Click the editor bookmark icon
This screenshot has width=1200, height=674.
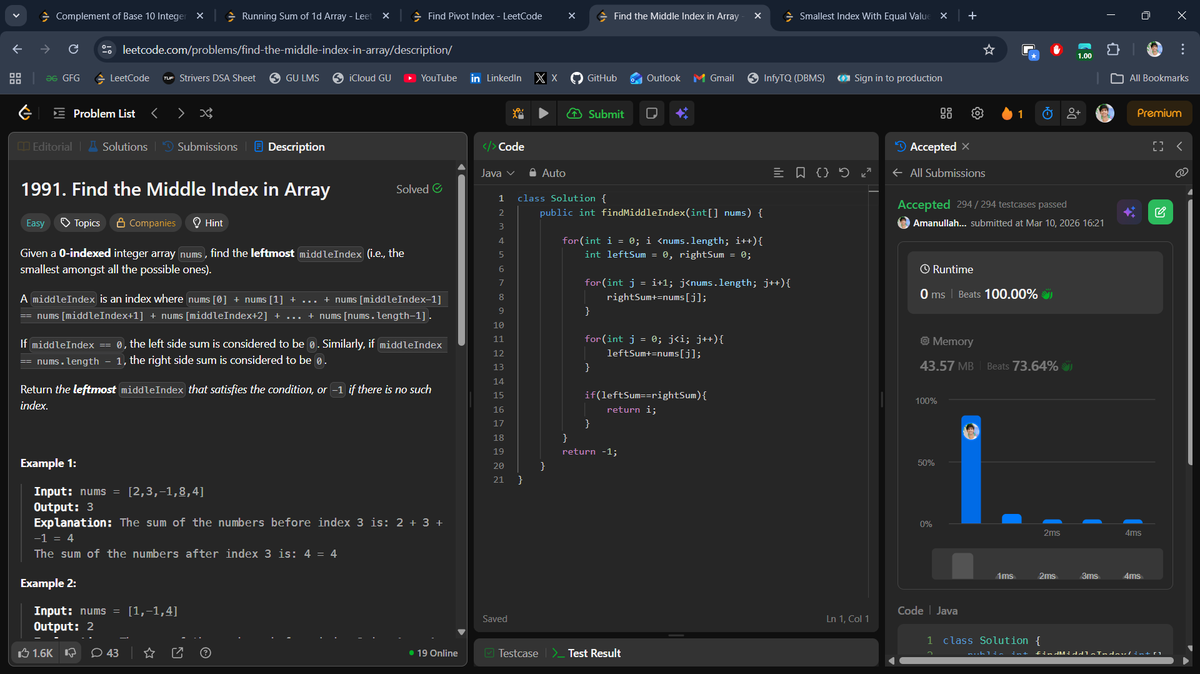click(801, 173)
